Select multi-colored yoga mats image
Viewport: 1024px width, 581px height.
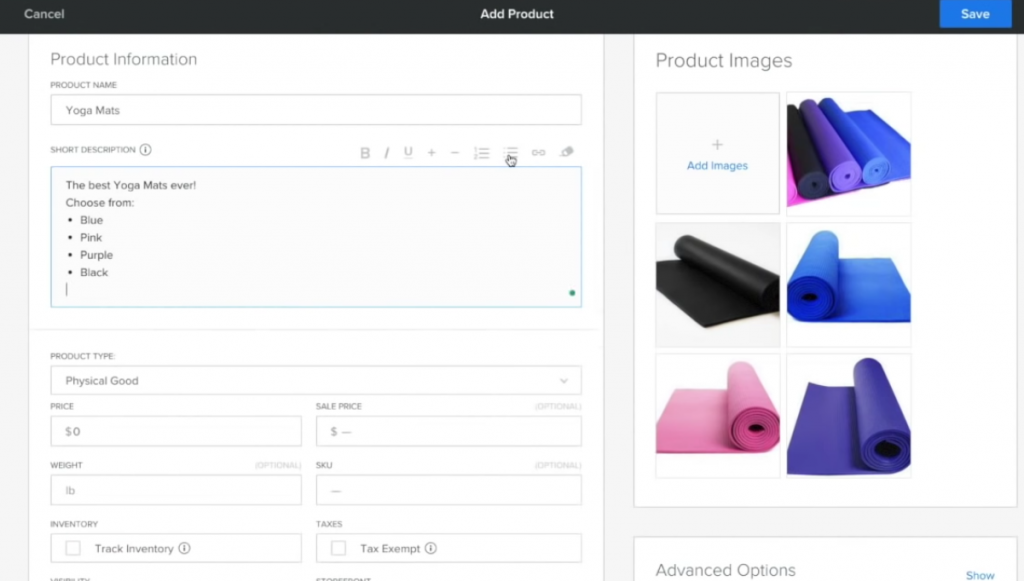click(848, 153)
